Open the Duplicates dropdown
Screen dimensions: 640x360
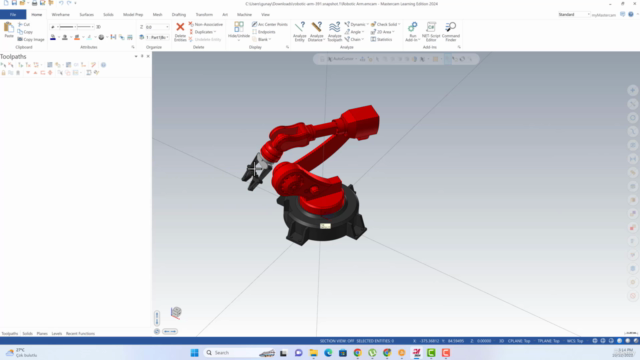click(203, 32)
